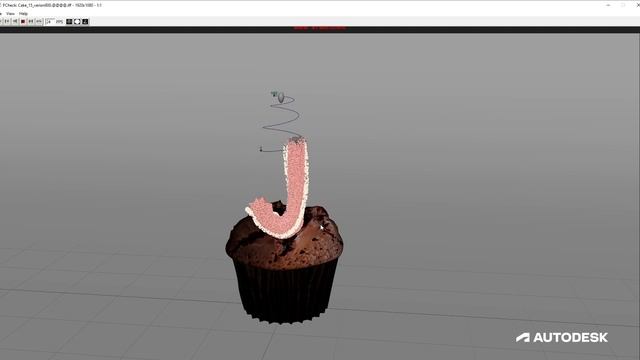The height and width of the screenshot is (360, 640).
Task: Click the white circle display icon
Action: (77, 21)
